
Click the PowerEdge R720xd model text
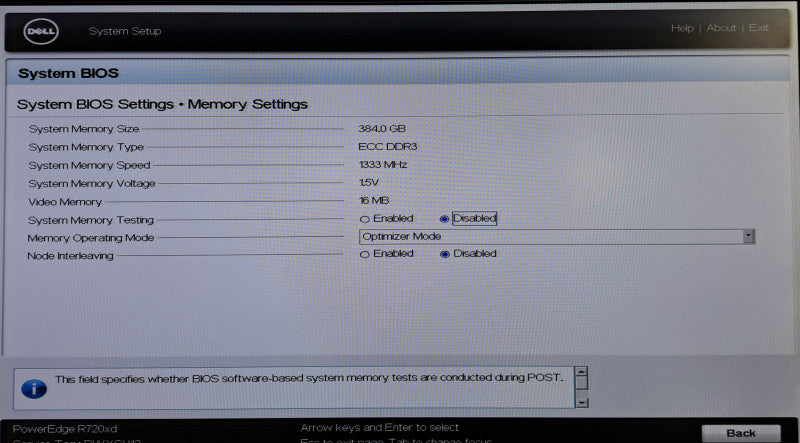coord(65,429)
